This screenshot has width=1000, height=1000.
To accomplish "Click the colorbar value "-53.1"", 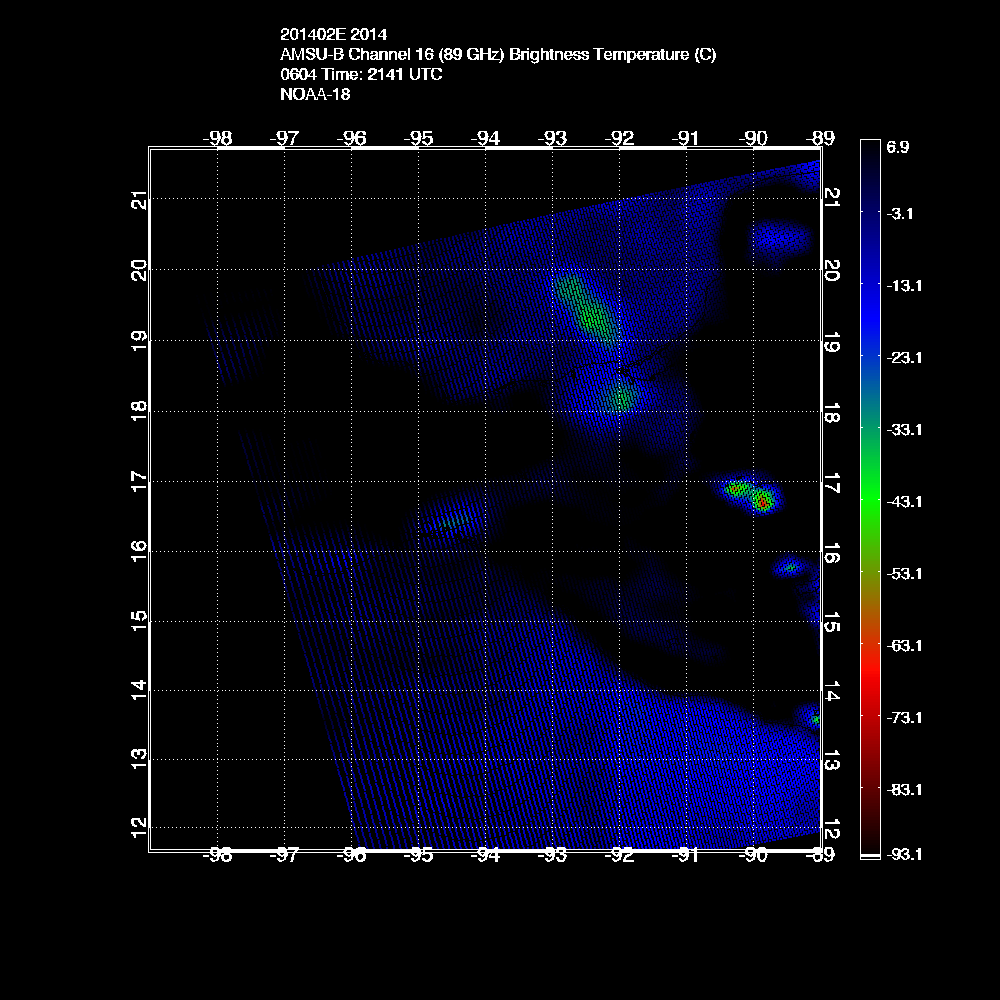I will click(904, 574).
